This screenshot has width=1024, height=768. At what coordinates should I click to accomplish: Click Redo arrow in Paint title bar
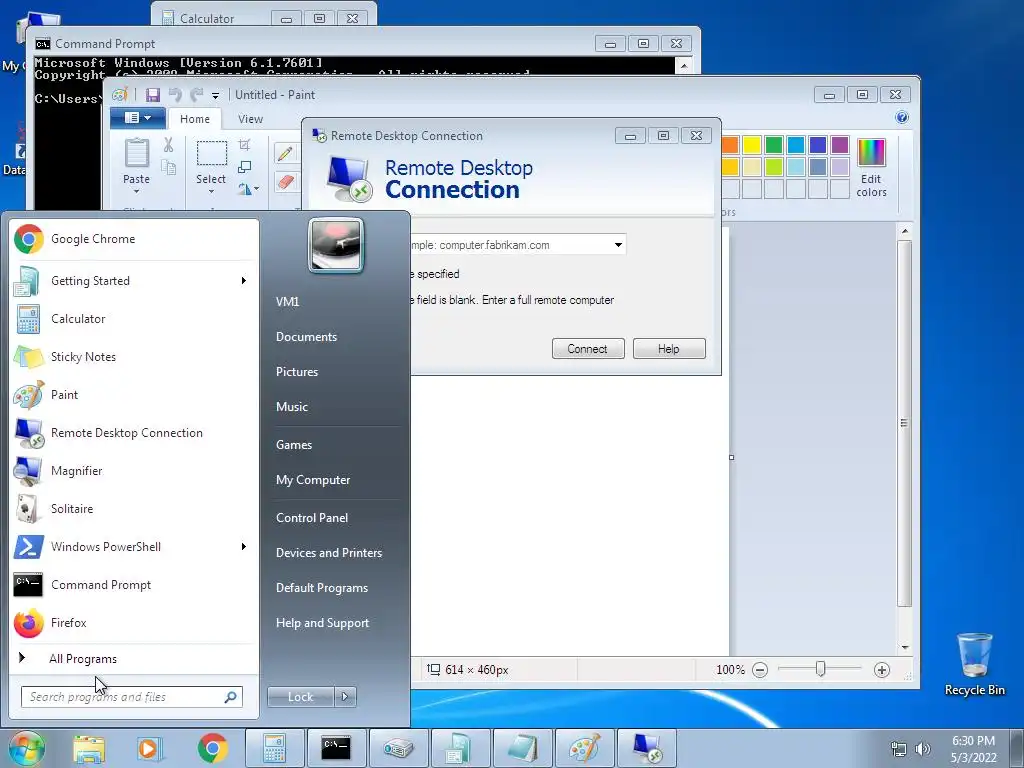pos(196,95)
